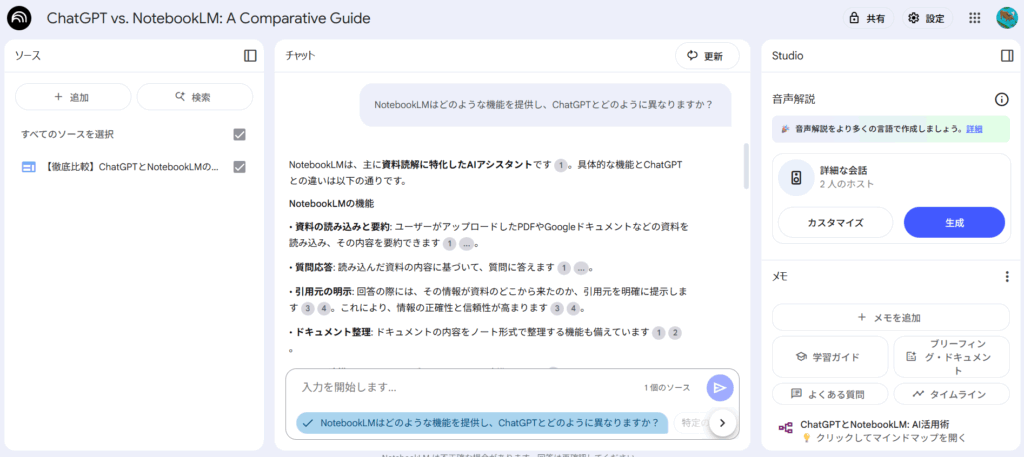The width and height of the screenshot is (1024, 457).
Task: Click the notebook title text
Action: coord(208,18)
